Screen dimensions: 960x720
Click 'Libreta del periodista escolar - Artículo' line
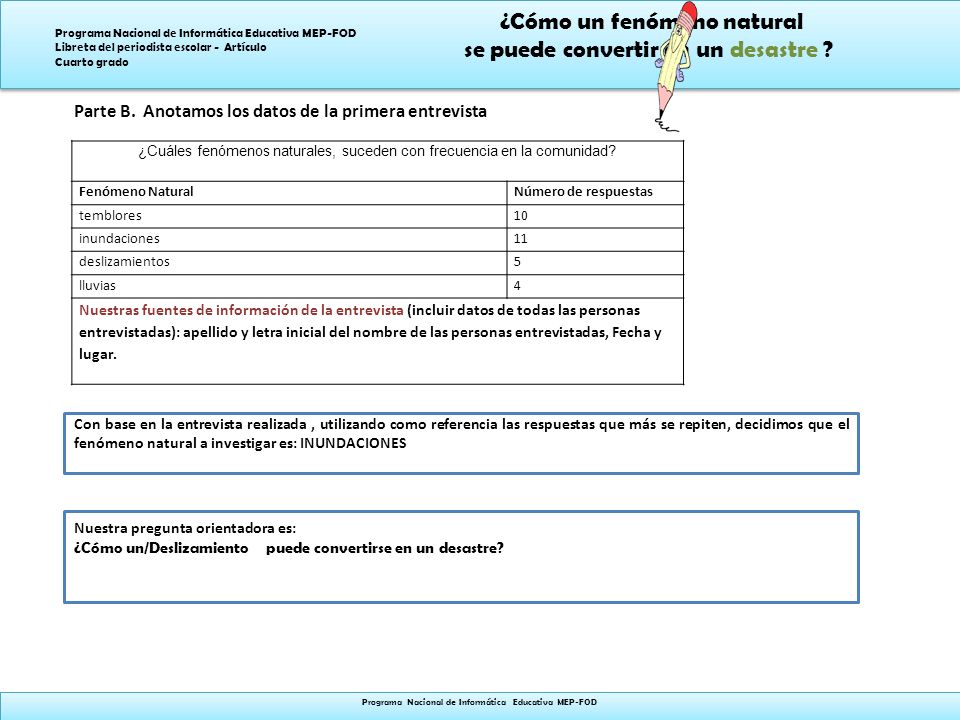click(x=160, y=47)
